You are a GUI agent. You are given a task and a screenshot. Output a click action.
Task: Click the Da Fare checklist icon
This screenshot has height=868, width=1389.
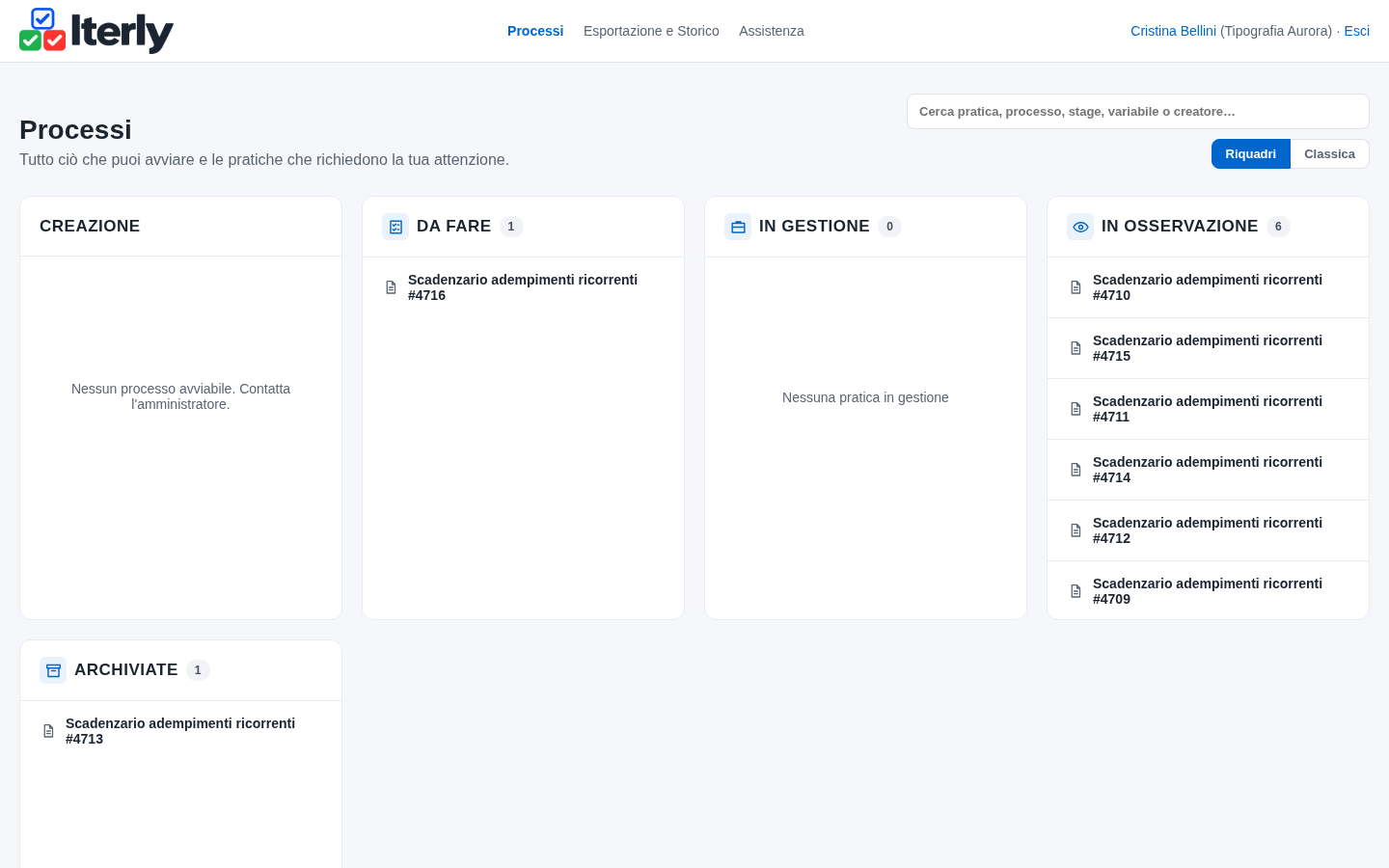(x=395, y=227)
